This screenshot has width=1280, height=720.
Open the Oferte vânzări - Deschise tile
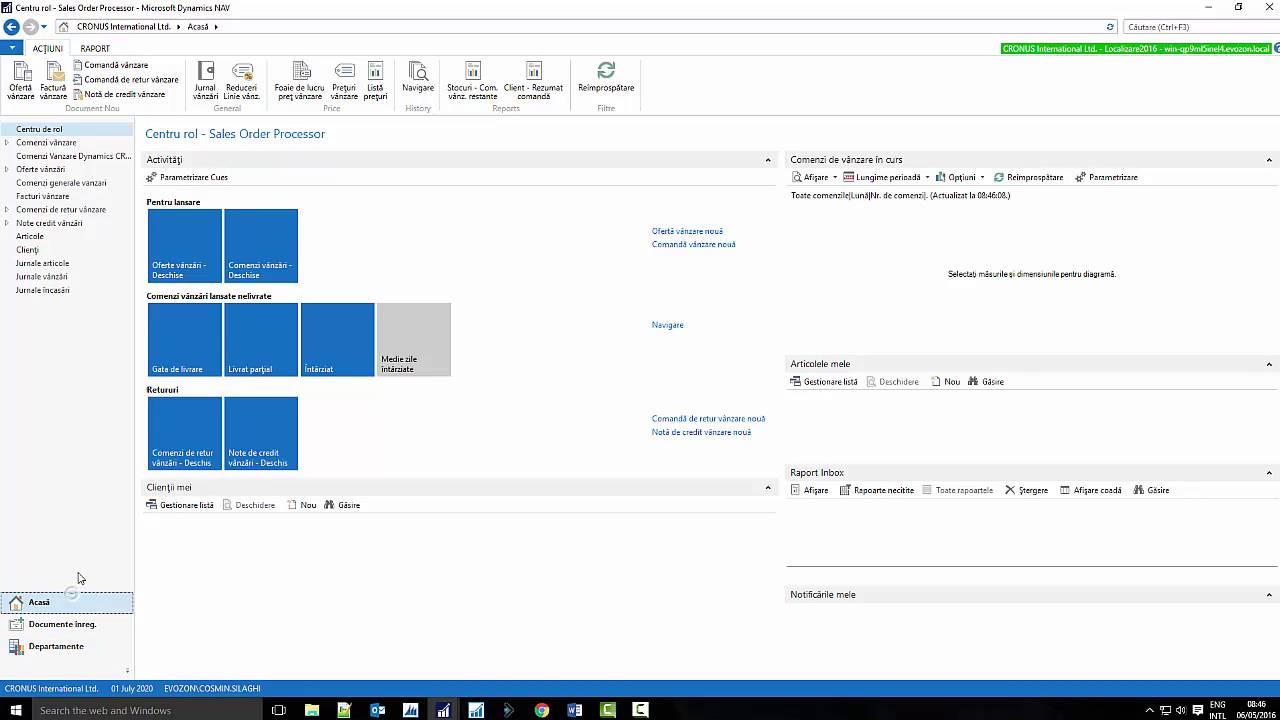point(185,246)
